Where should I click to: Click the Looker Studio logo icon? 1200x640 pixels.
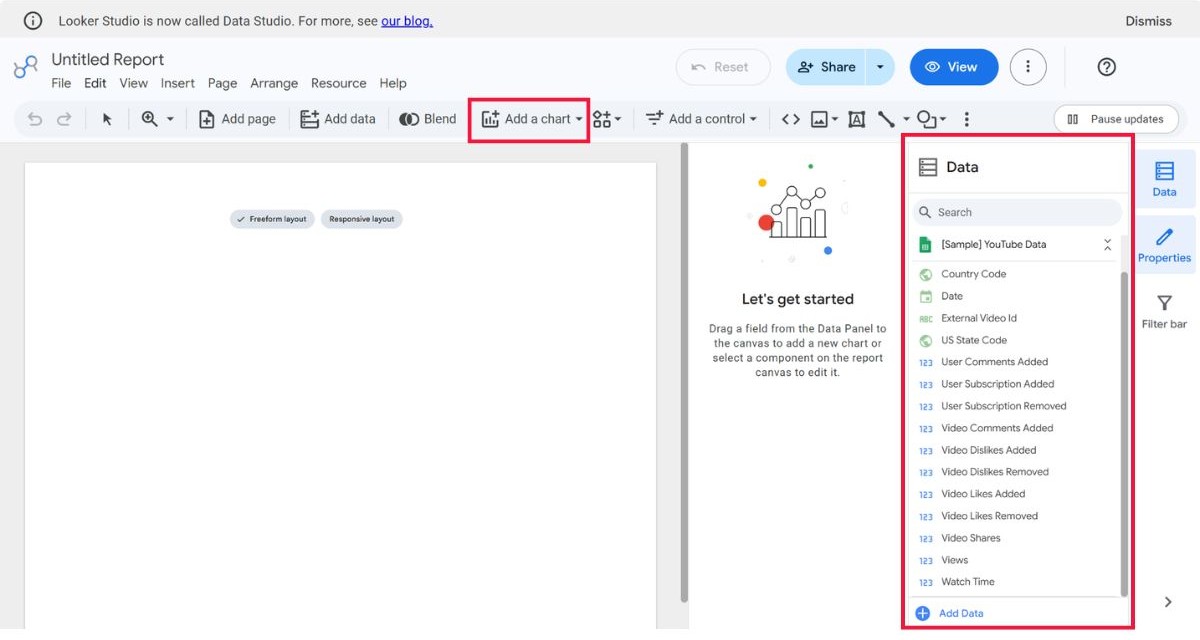point(25,68)
